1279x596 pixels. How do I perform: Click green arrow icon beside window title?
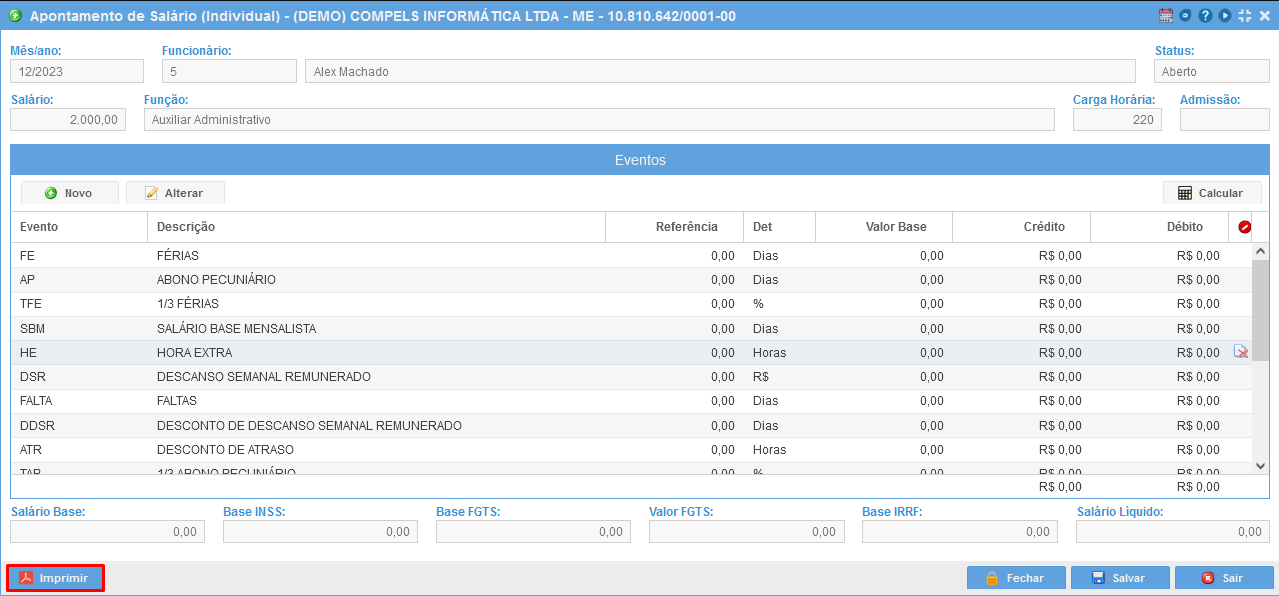(15, 16)
